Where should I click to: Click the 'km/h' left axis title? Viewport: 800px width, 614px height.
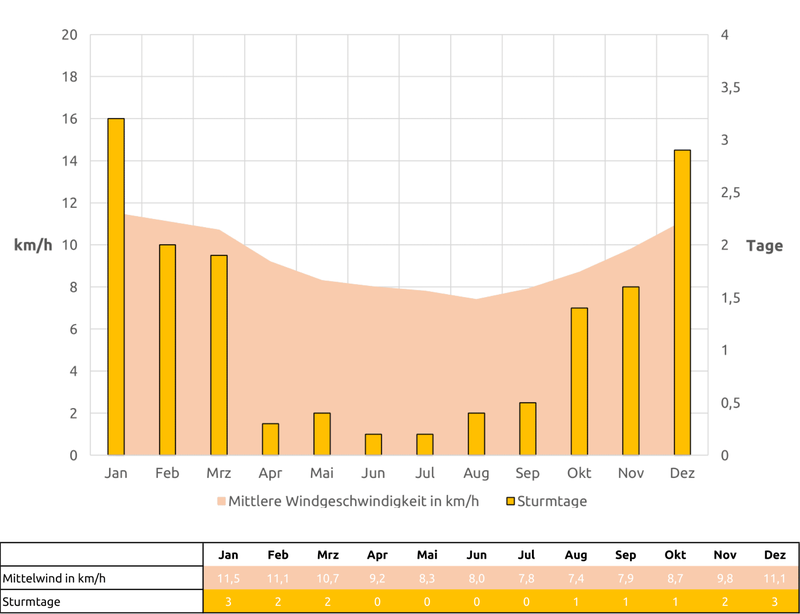click(x=33, y=246)
